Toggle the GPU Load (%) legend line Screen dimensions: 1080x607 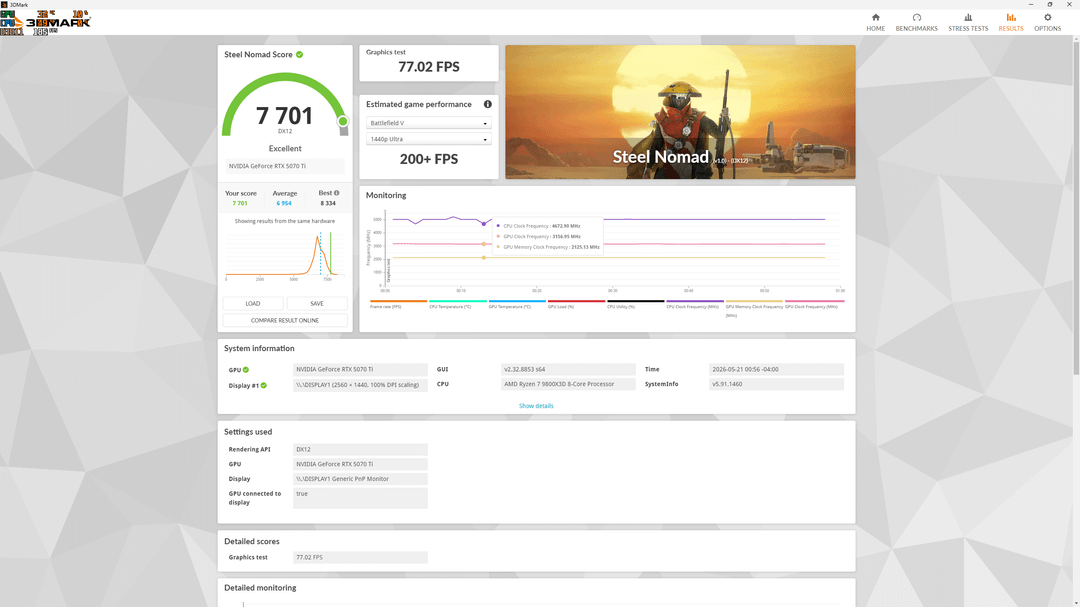[x=576, y=304]
